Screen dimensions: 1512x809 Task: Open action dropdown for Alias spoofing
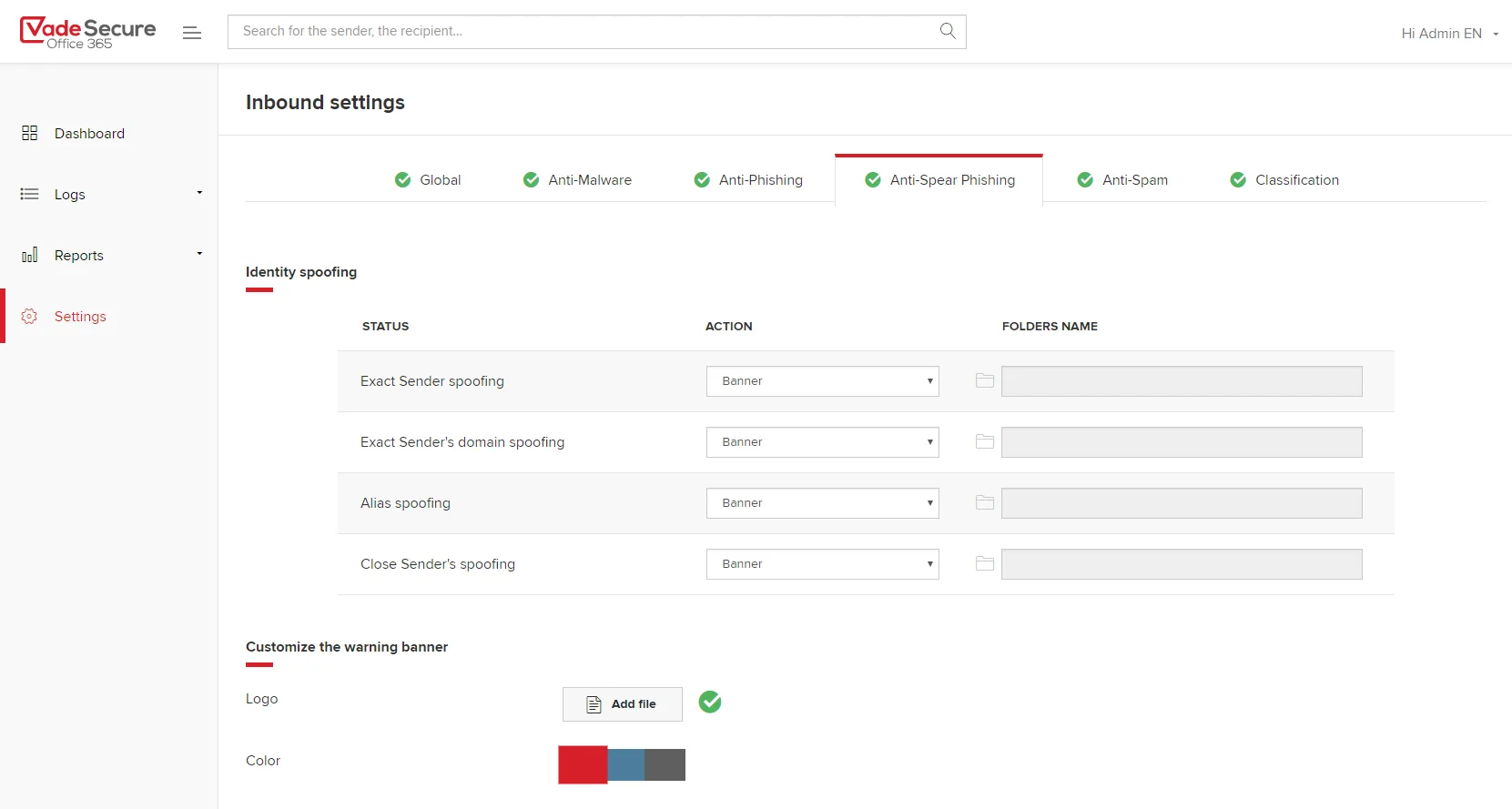pos(823,503)
